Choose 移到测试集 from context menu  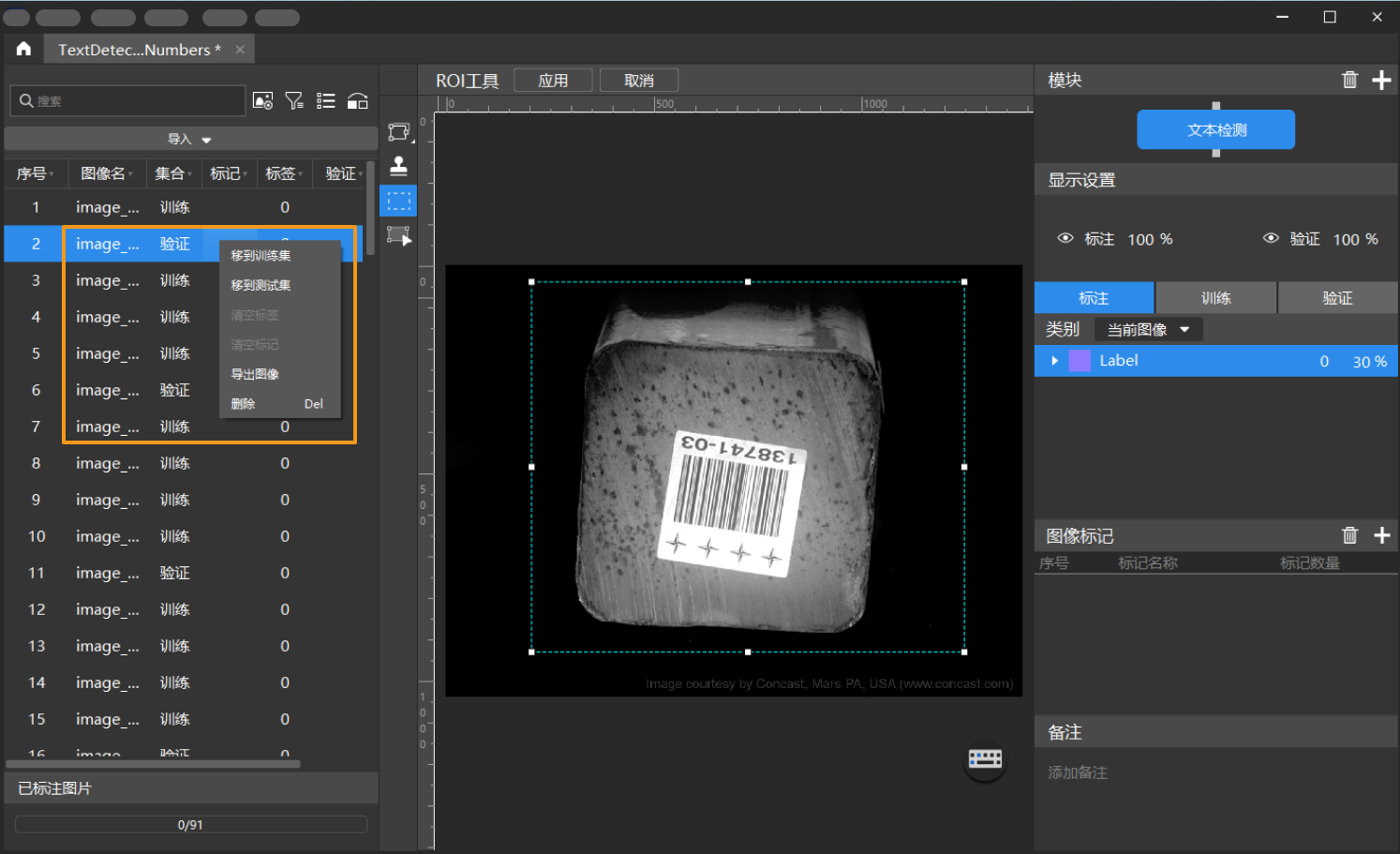pyautogui.click(x=261, y=285)
